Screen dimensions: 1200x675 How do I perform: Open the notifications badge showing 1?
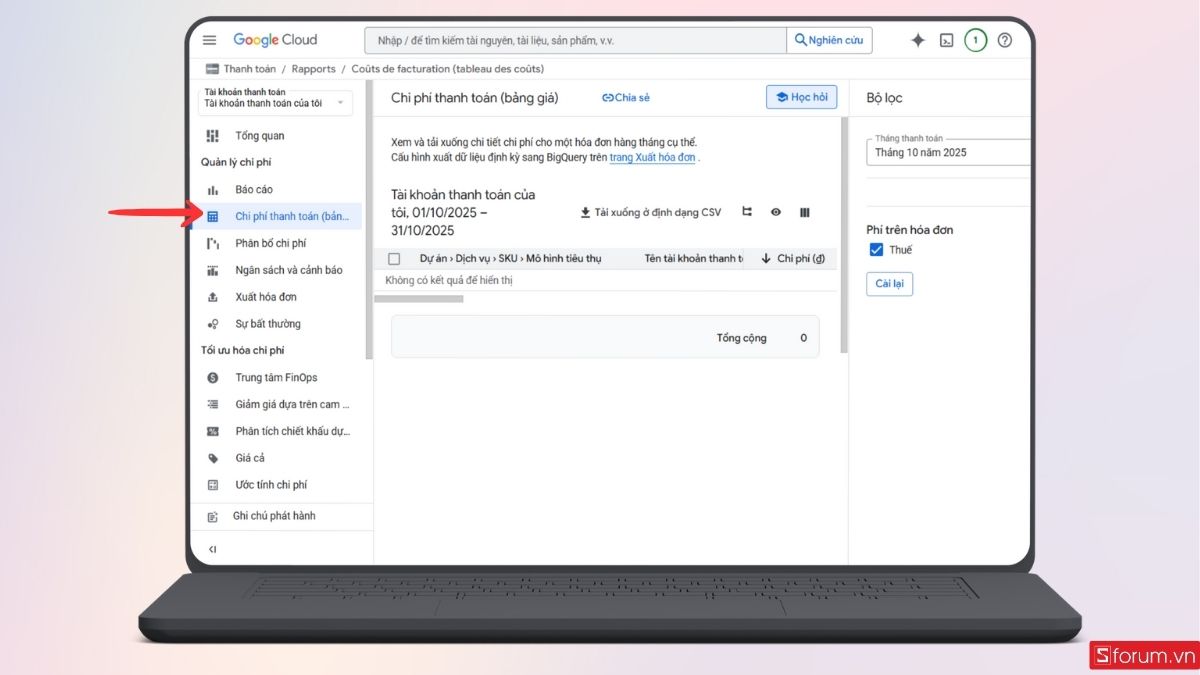[976, 40]
